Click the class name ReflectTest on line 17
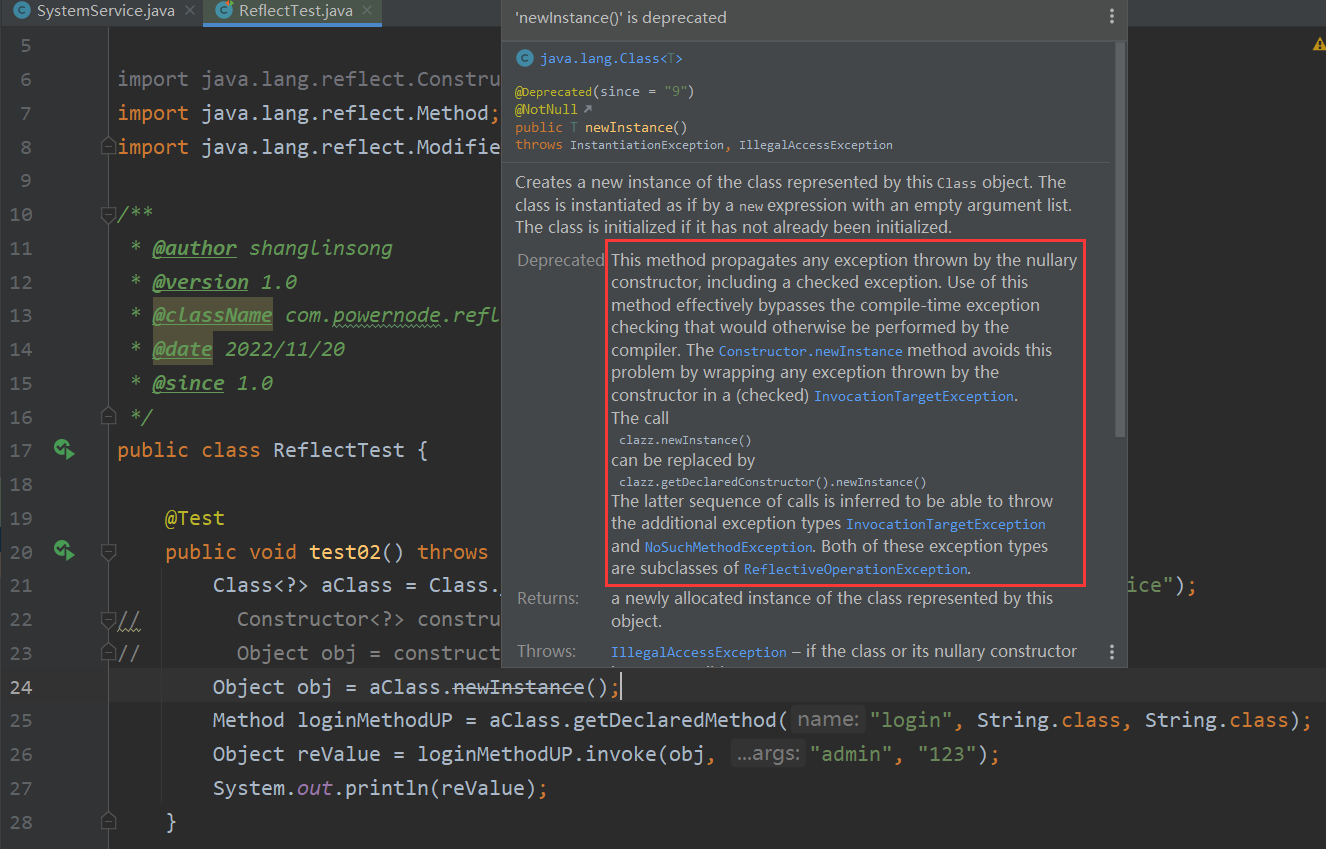 coord(339,450)
